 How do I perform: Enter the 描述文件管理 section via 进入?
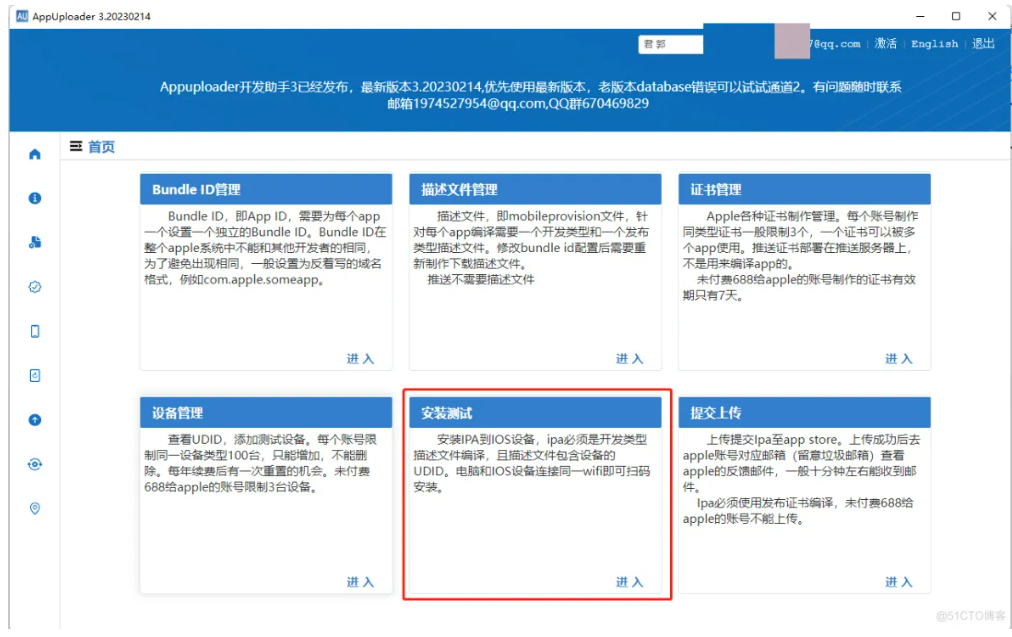tap(629, 359)
